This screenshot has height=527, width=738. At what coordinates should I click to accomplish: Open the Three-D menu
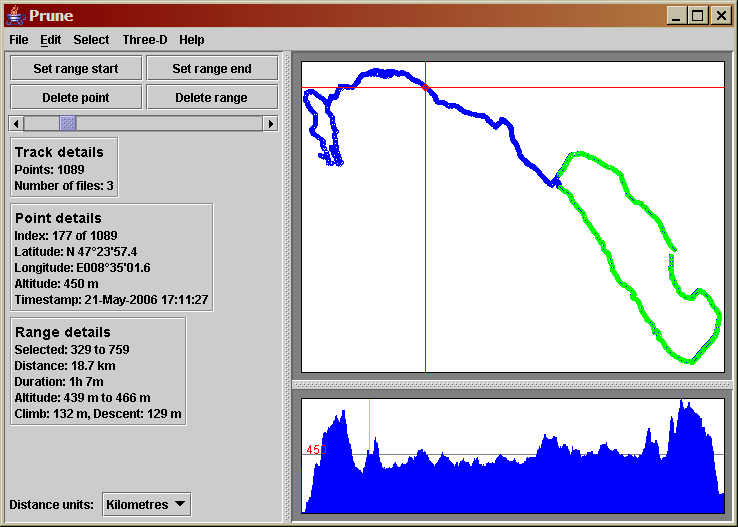145,40
